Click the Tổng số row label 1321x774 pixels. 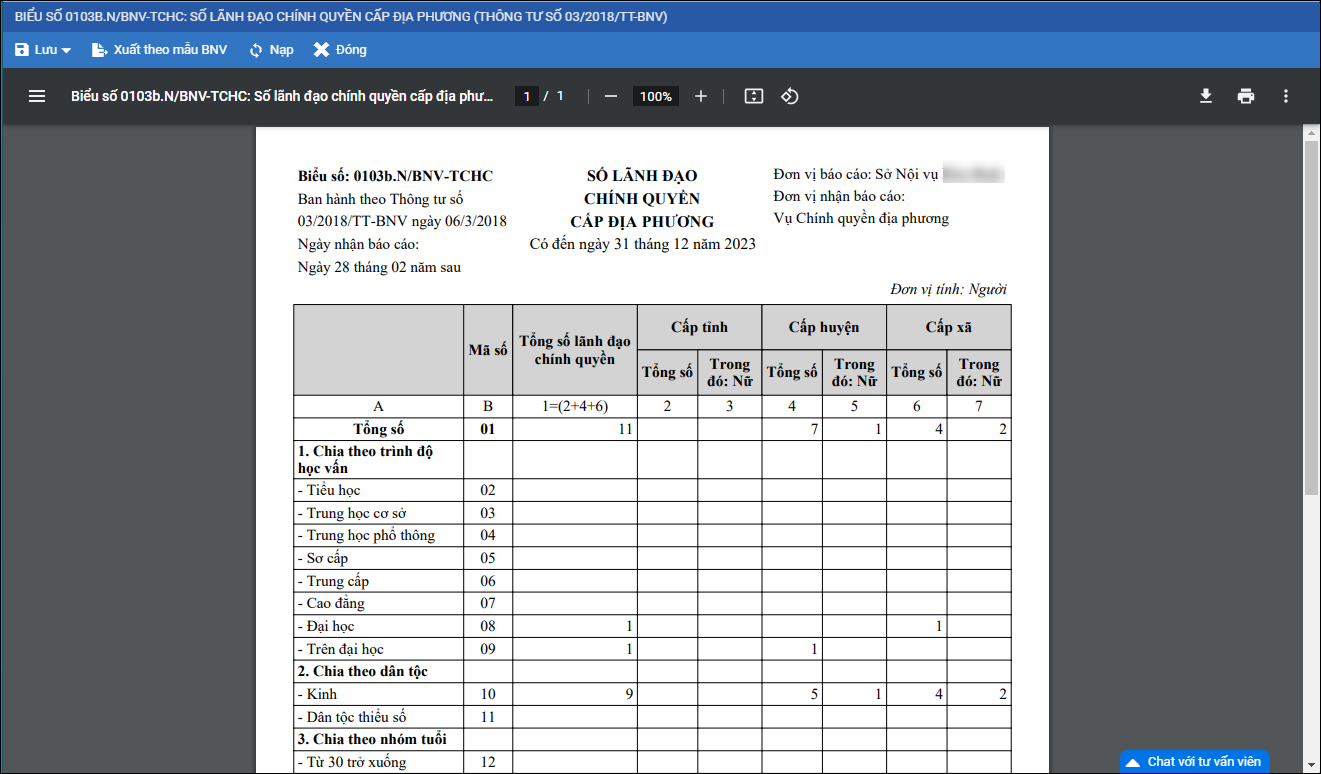(378, 429)
